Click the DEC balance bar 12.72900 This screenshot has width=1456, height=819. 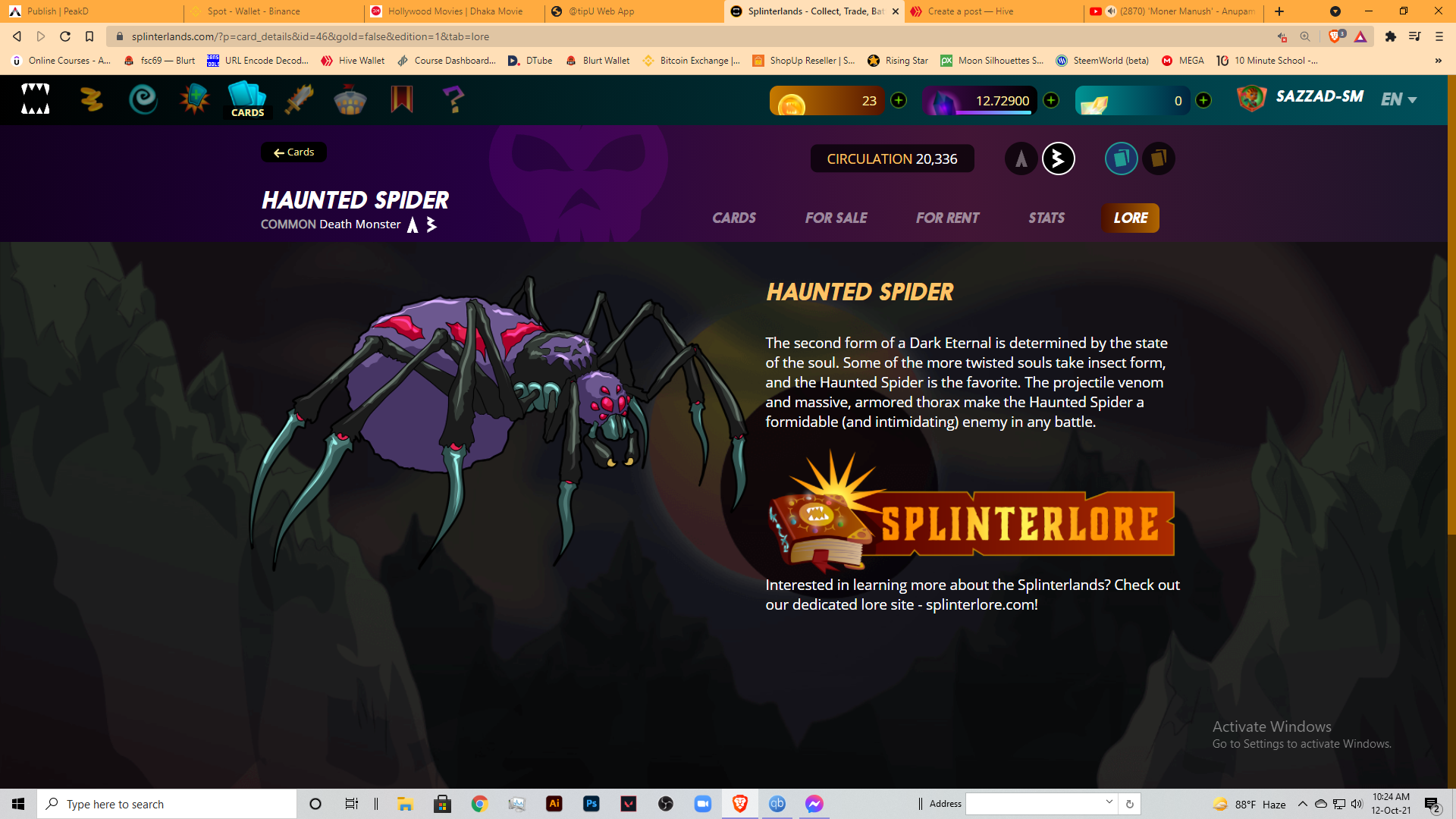(x=980, y=100)
